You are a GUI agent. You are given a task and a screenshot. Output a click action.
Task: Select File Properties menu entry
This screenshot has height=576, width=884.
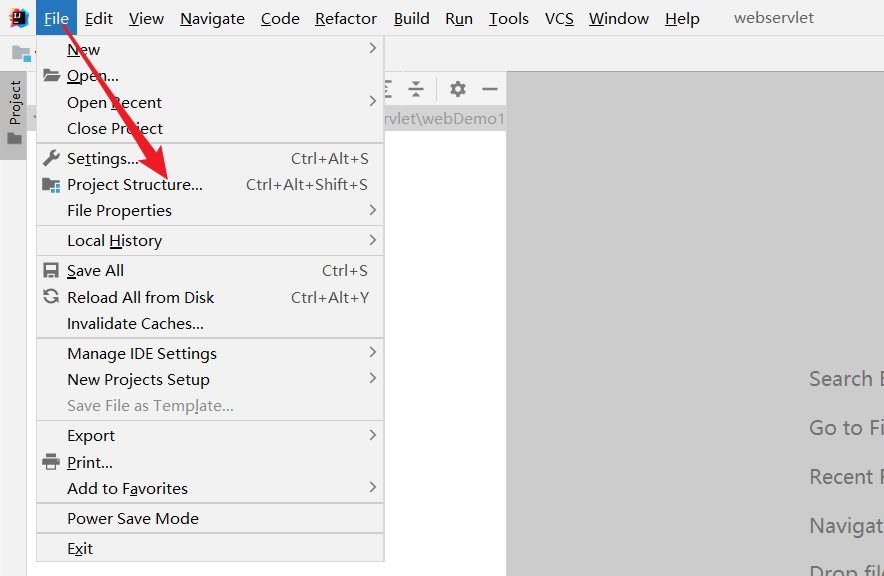point(210,211)
